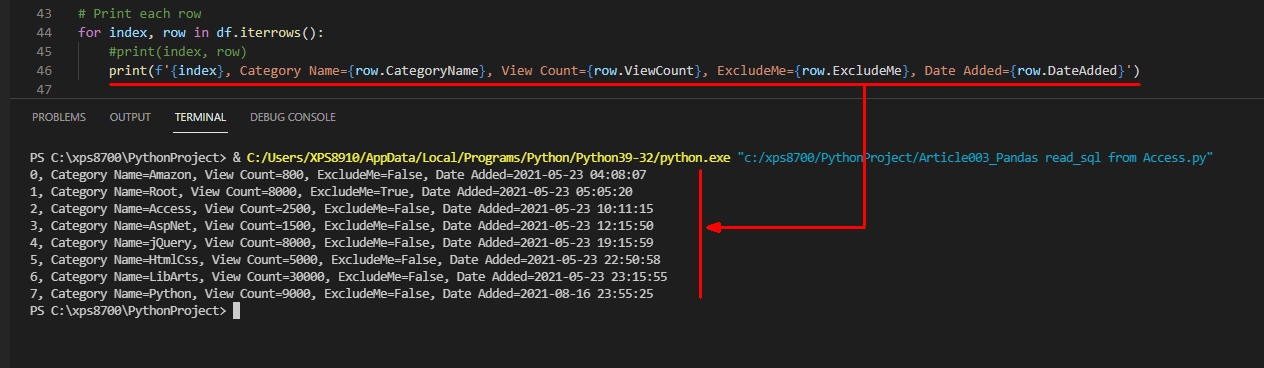Click terminal output row for HtmlCss
The image size is (1264, 368).
coord(346,260)
